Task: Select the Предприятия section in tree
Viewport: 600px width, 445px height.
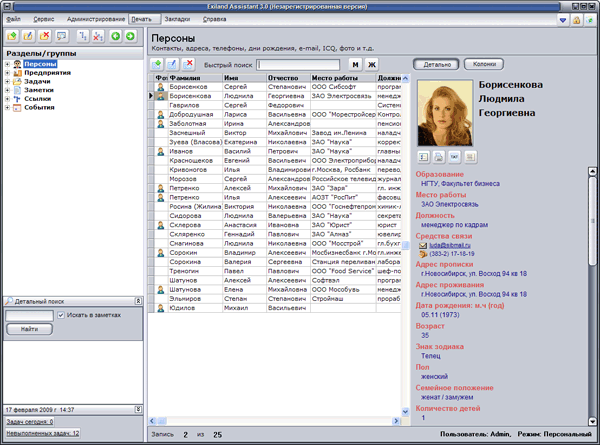Action: [47, 73]
